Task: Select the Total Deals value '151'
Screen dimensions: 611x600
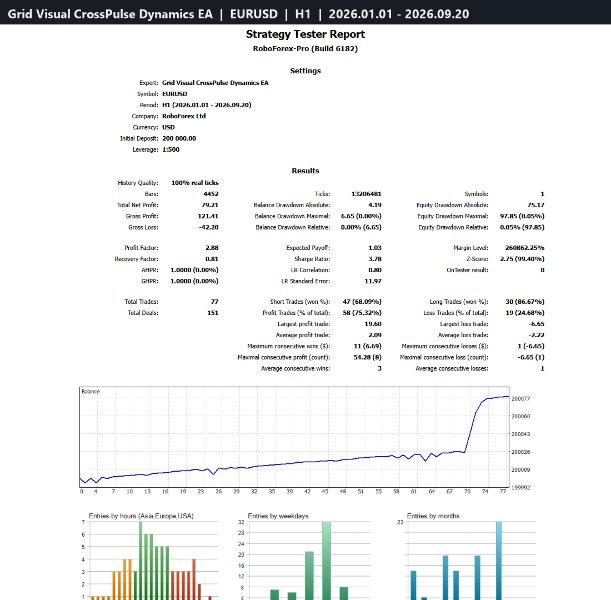Action: click(x=213, y=313)
